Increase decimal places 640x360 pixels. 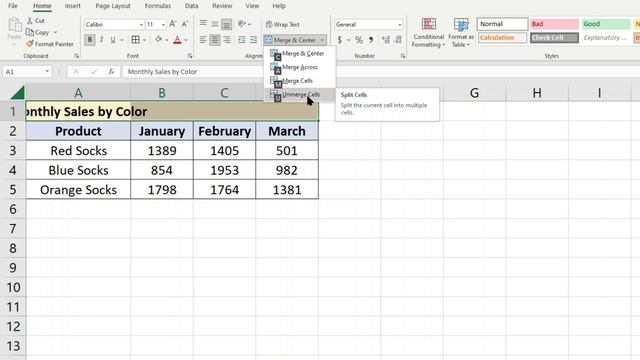tap(386, 40)
